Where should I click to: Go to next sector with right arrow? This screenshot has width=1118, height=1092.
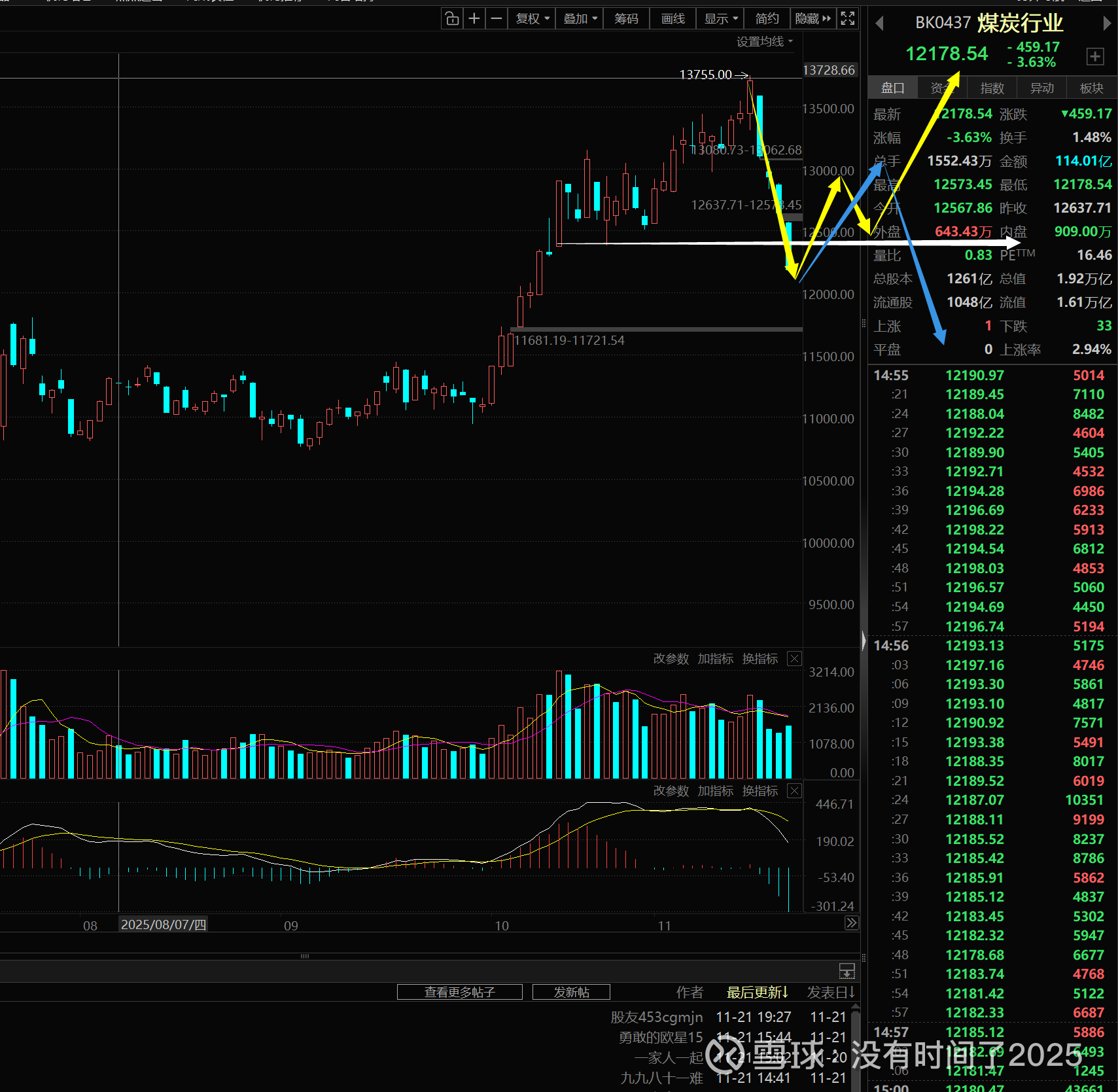(1107, 24)
